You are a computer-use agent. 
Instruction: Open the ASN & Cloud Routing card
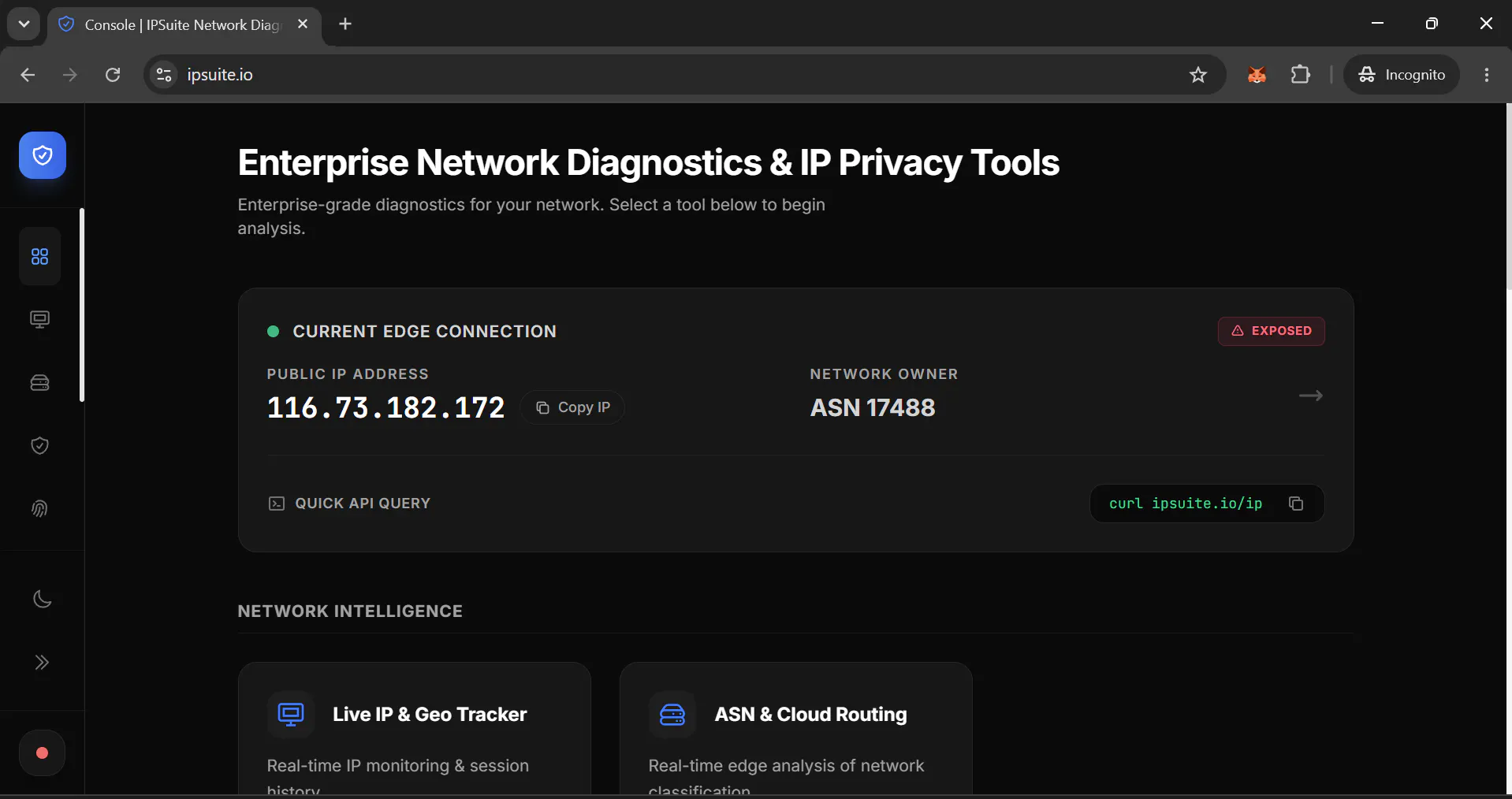[796, 730]
